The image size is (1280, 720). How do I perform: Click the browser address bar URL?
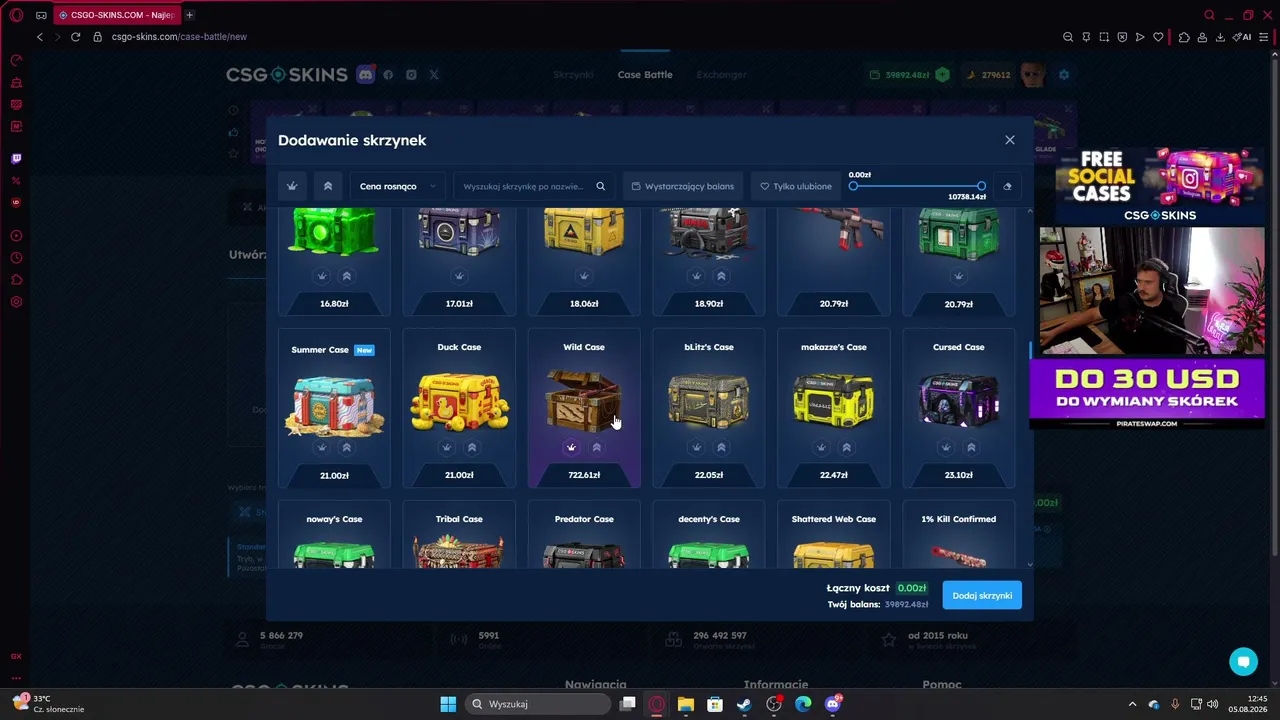[x=179, y=37]
